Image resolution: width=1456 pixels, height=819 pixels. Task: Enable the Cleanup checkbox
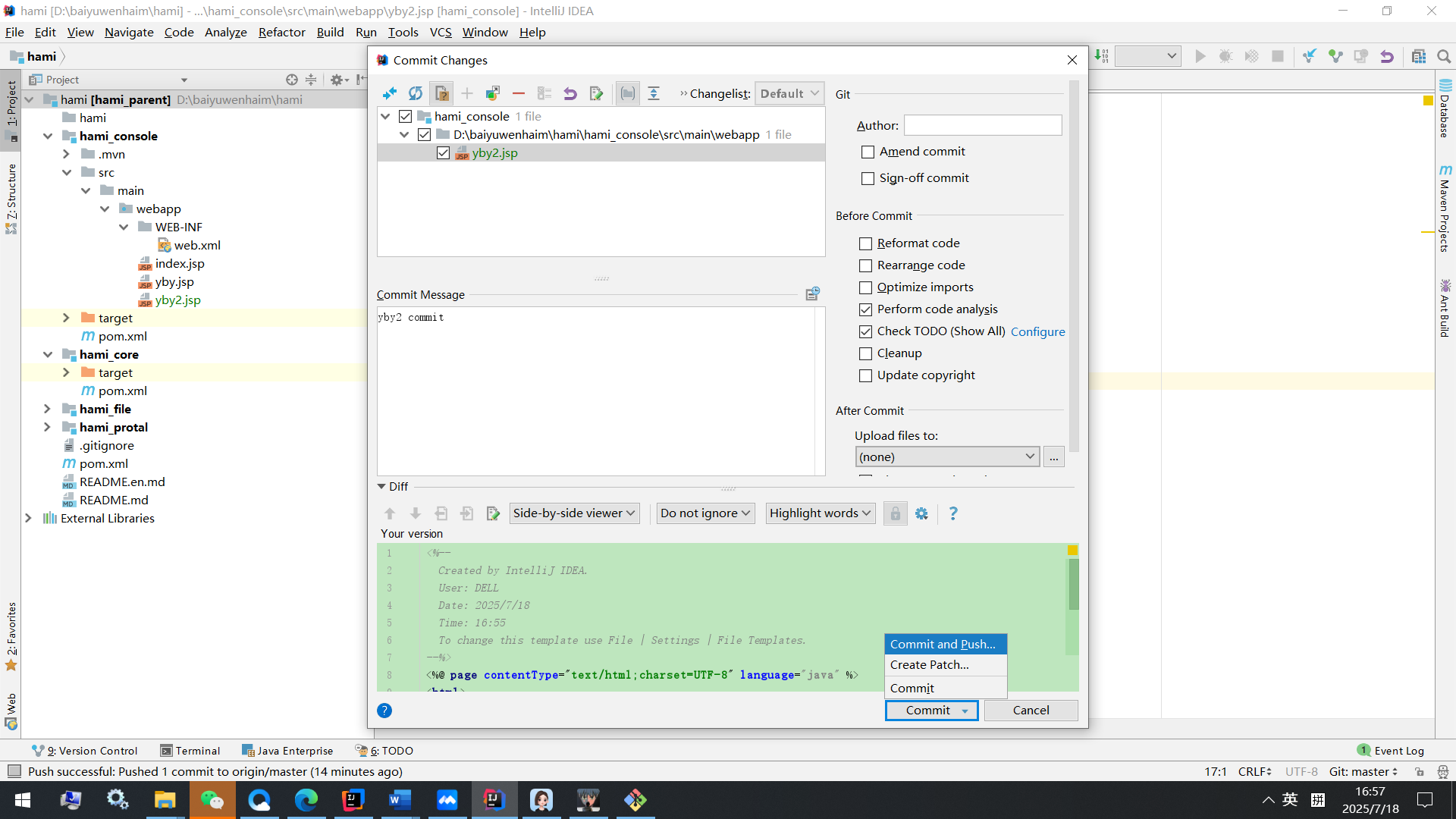(865, 353)
